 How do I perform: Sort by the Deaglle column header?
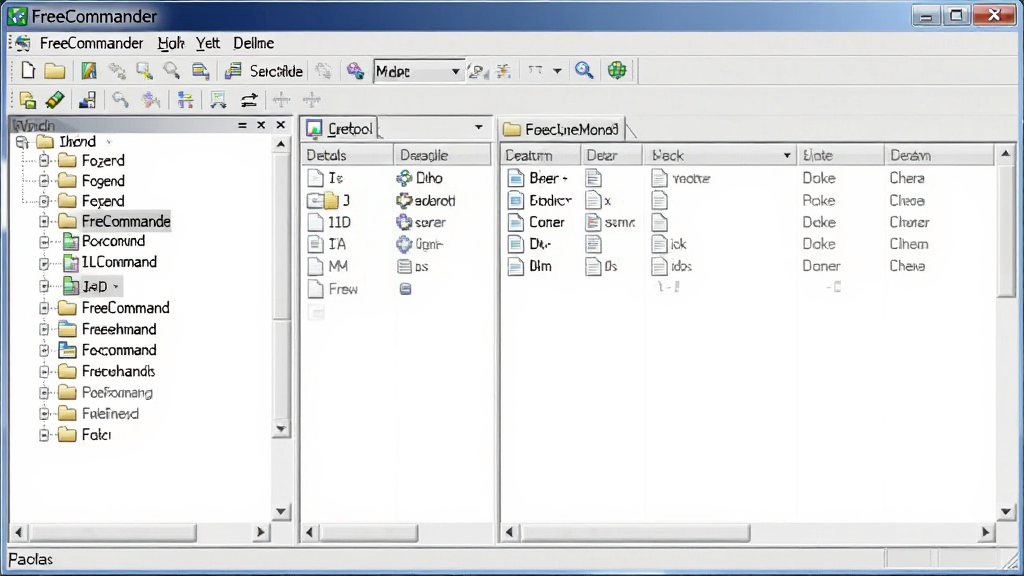pos(443,155)
